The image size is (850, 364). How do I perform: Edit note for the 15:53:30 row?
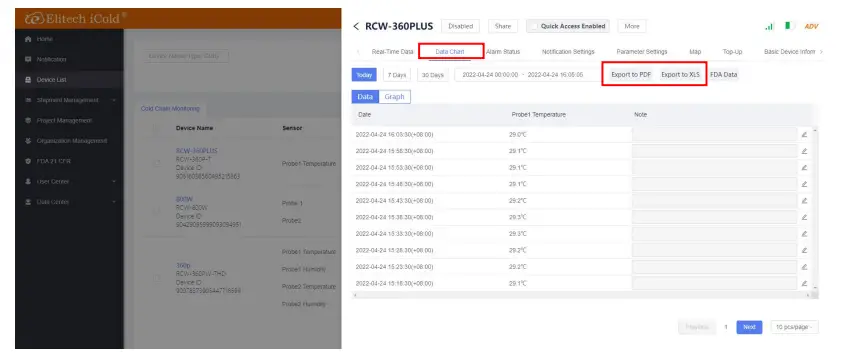pos(804,167)
